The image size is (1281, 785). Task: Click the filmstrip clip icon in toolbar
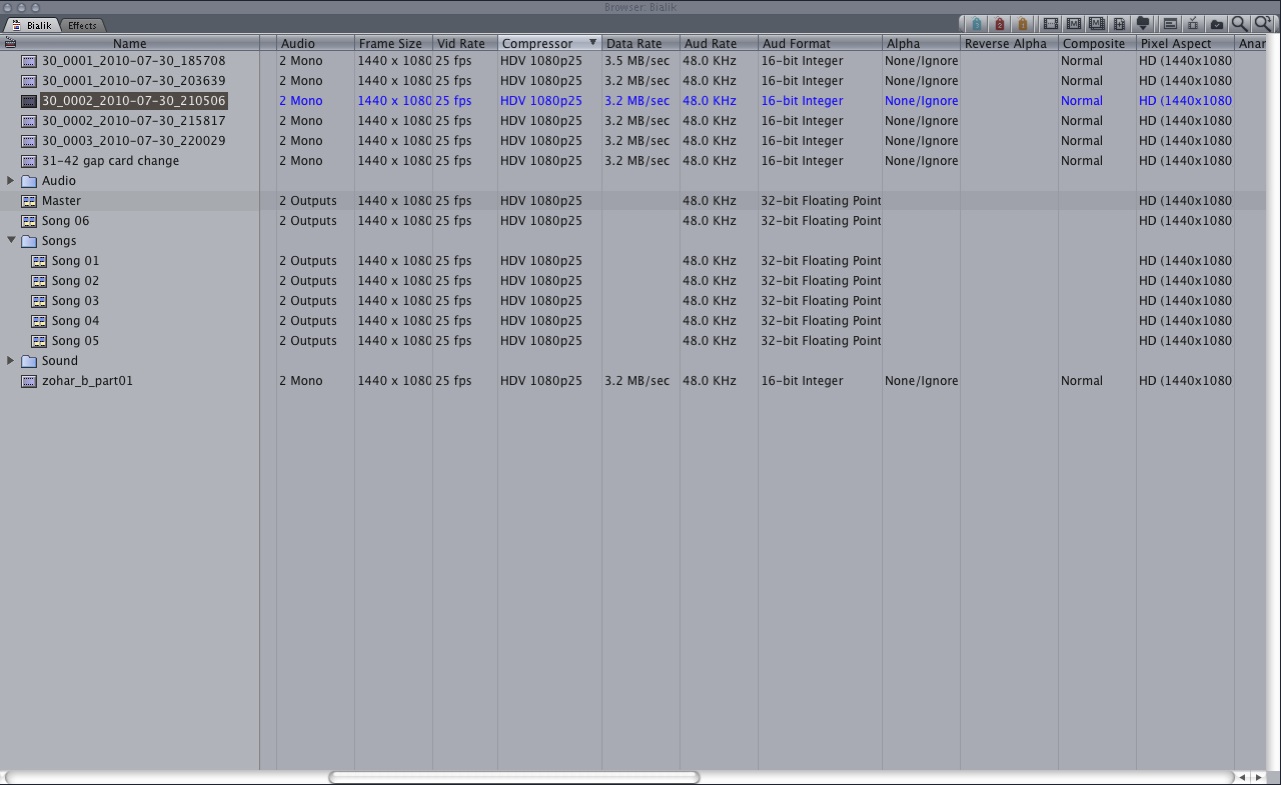[x=1050, y=24]
